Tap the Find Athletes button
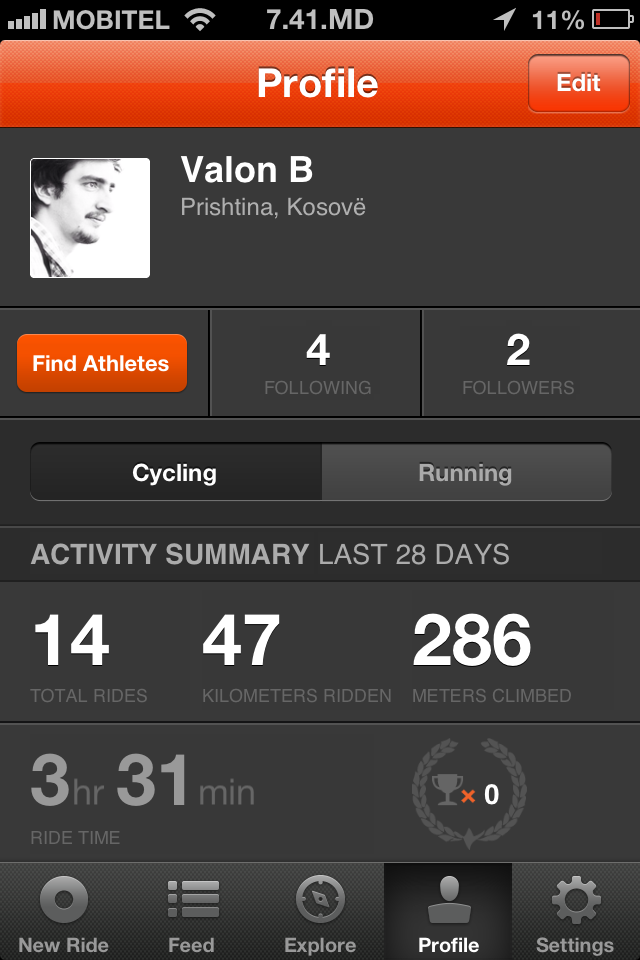This screenshot has height=960, width=640. tap(102, 363)
